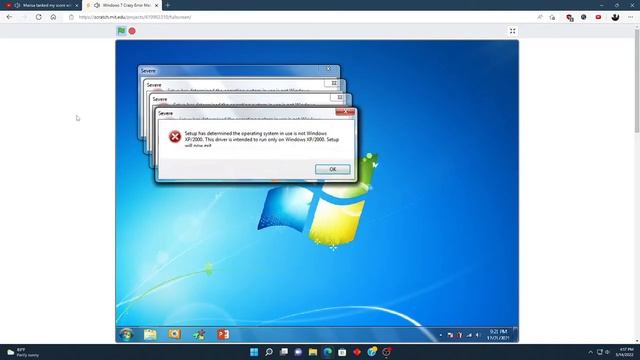Close the first YouTube browser tab
The image size is (640, 360).
pos(77,5)
